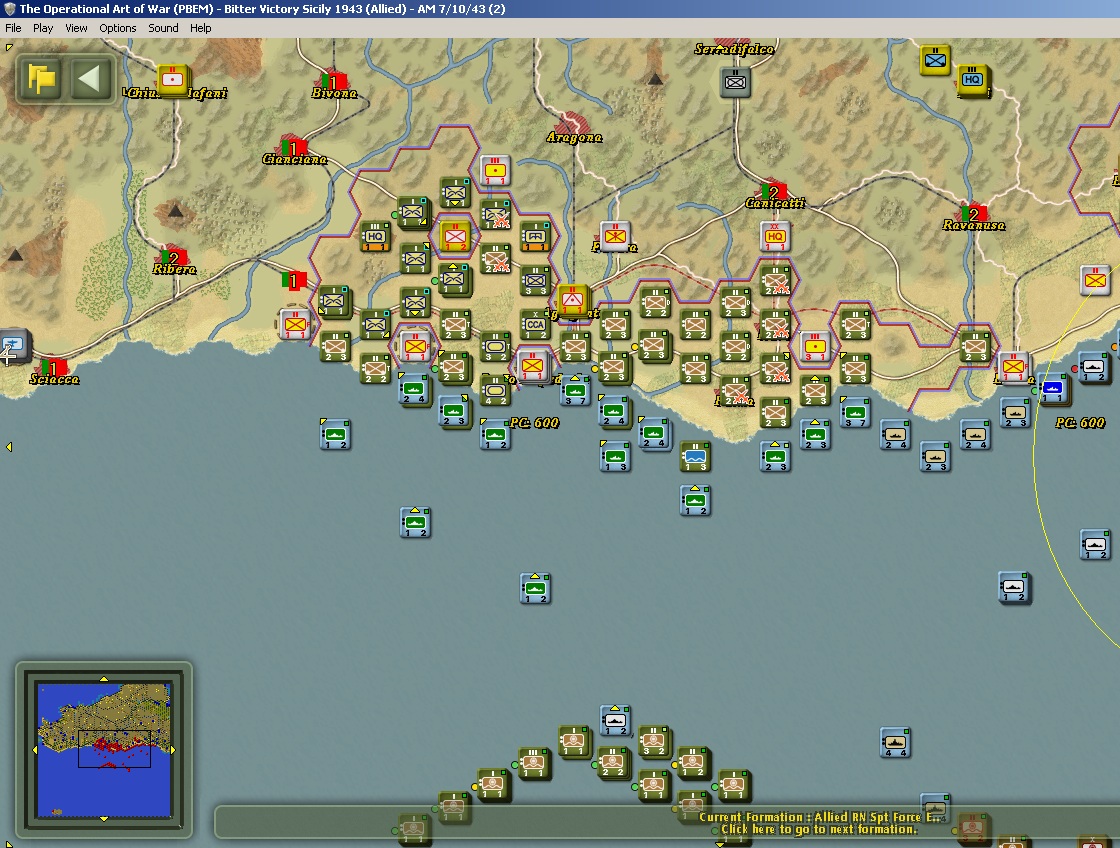Select the blue naval unit marked 1-1
1120x848 pixels.
[x=1052, y=389]
